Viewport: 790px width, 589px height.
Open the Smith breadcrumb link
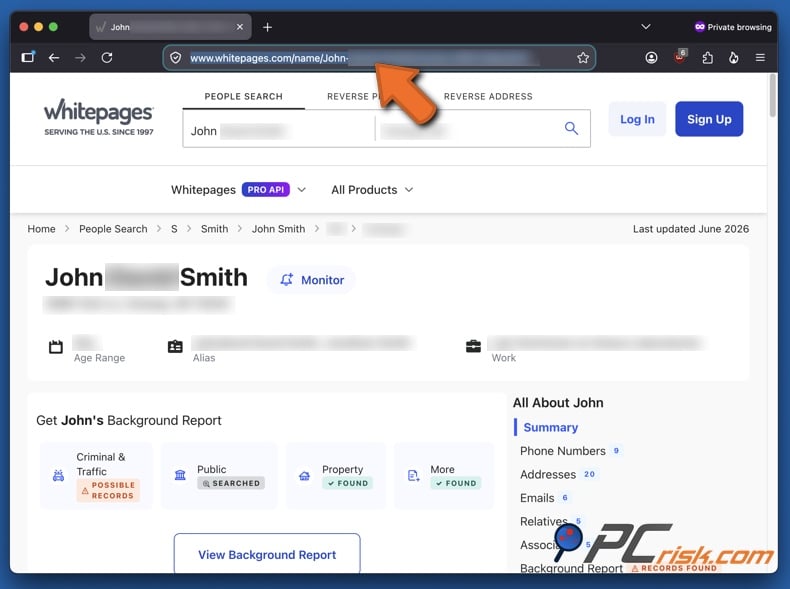[x=214, y=229]
